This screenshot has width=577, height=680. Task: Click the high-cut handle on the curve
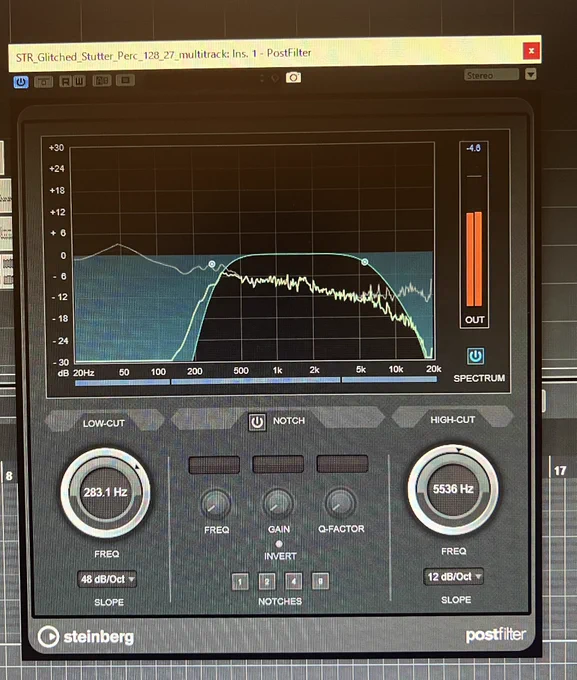(x=365, y=262)
